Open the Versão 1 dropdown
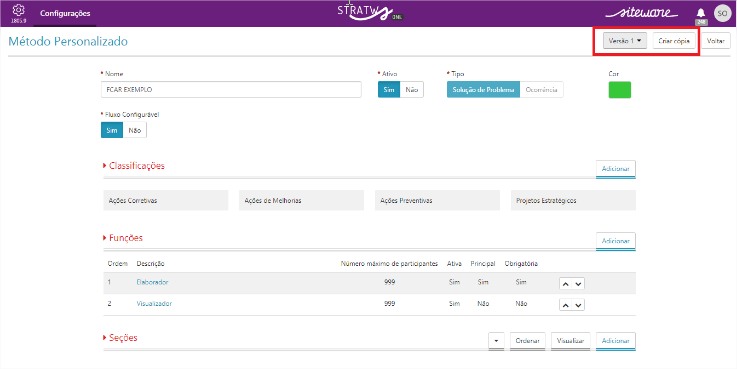737x369 pixels. point(625,41)
